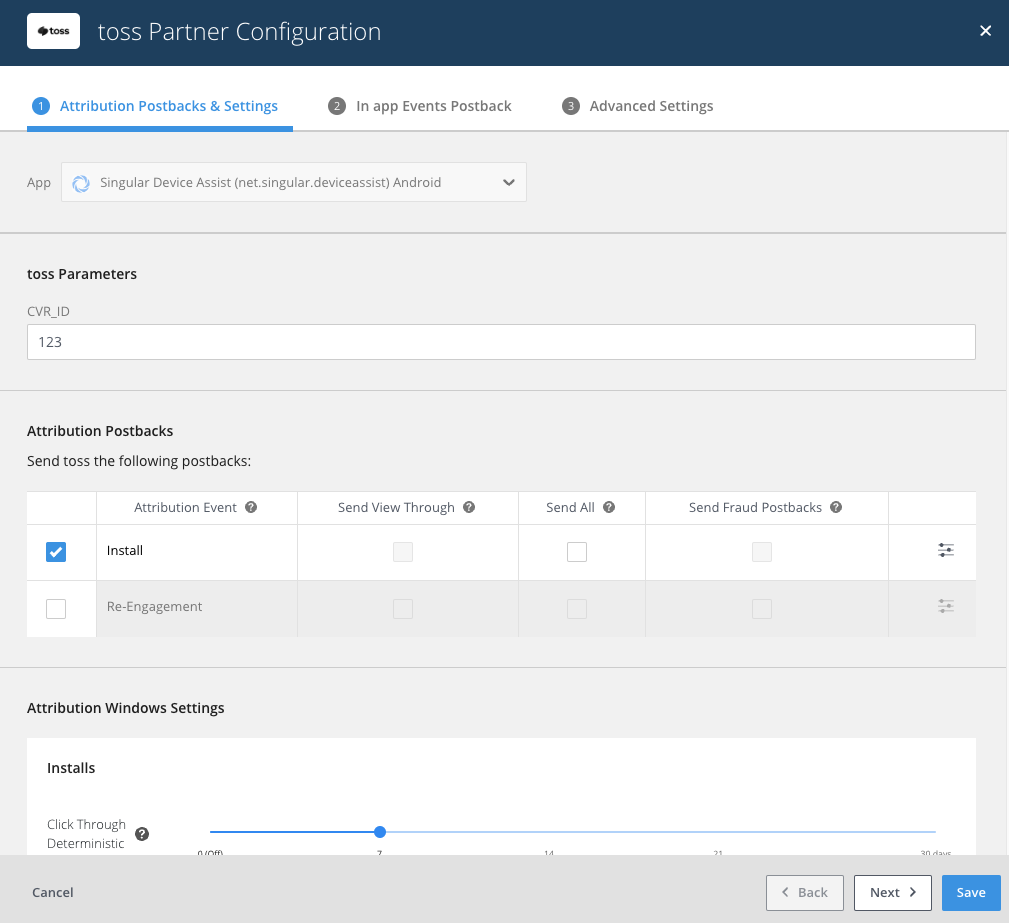
Task: Uncheck the Install attribution event checkbox
Action: click(x=56, y=552)
